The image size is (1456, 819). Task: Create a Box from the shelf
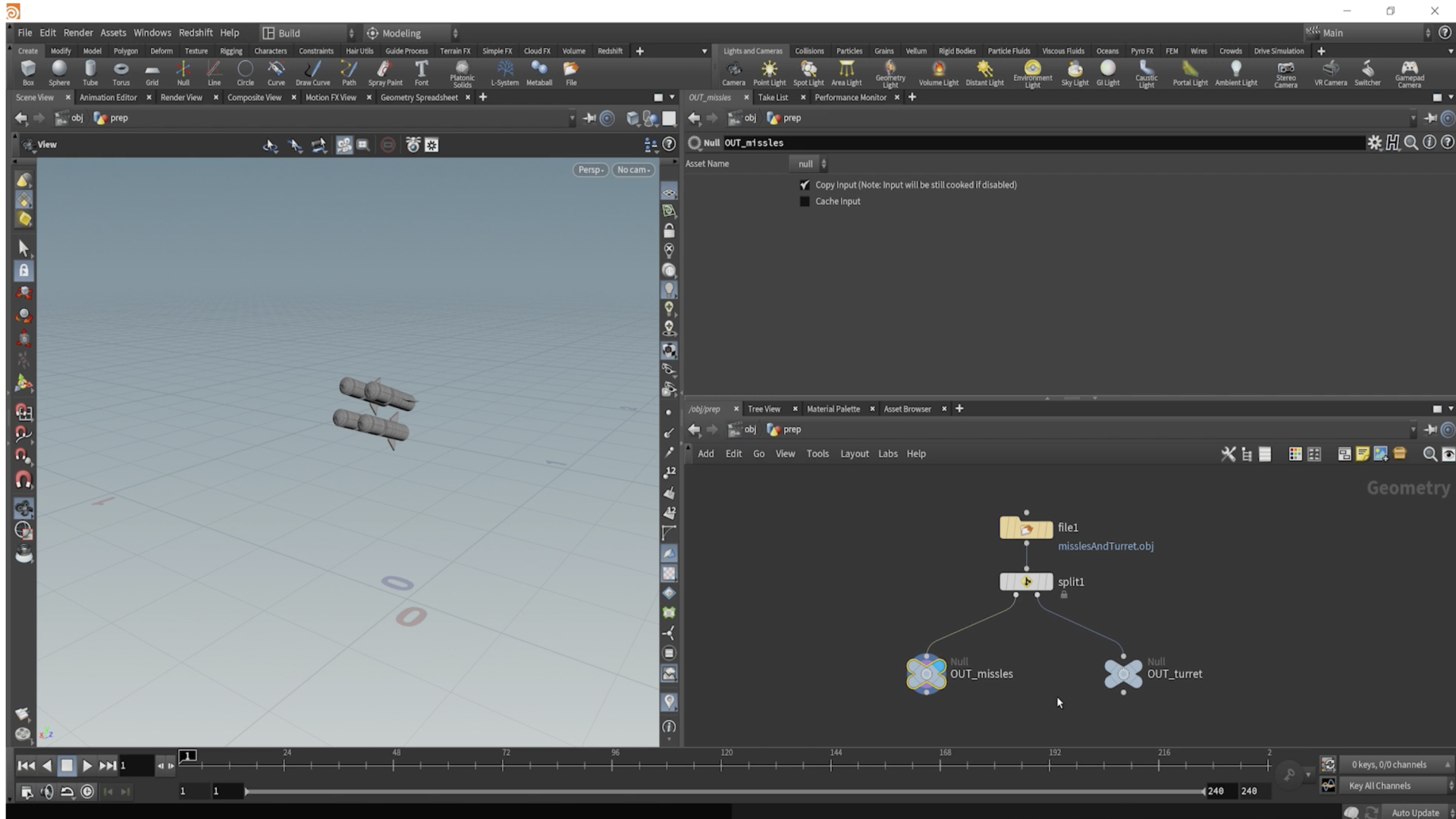click(x=28, y=74)
